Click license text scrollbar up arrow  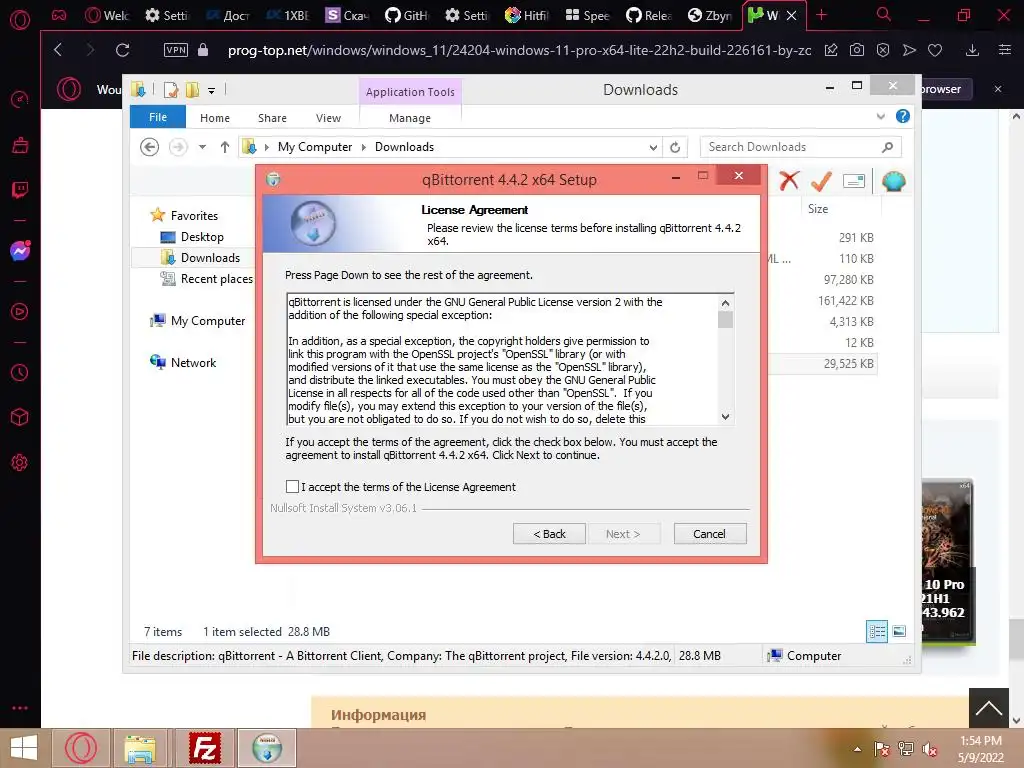point(725,303)
